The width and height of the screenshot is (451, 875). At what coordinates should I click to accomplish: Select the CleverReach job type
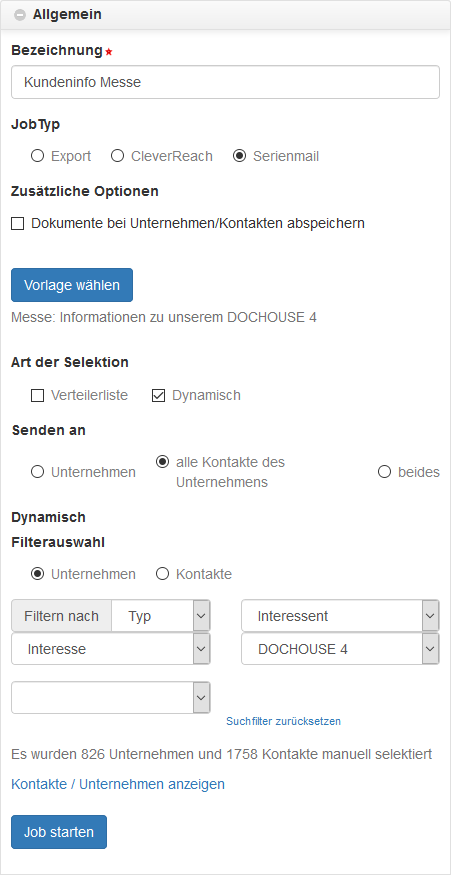tap(117, 156)
